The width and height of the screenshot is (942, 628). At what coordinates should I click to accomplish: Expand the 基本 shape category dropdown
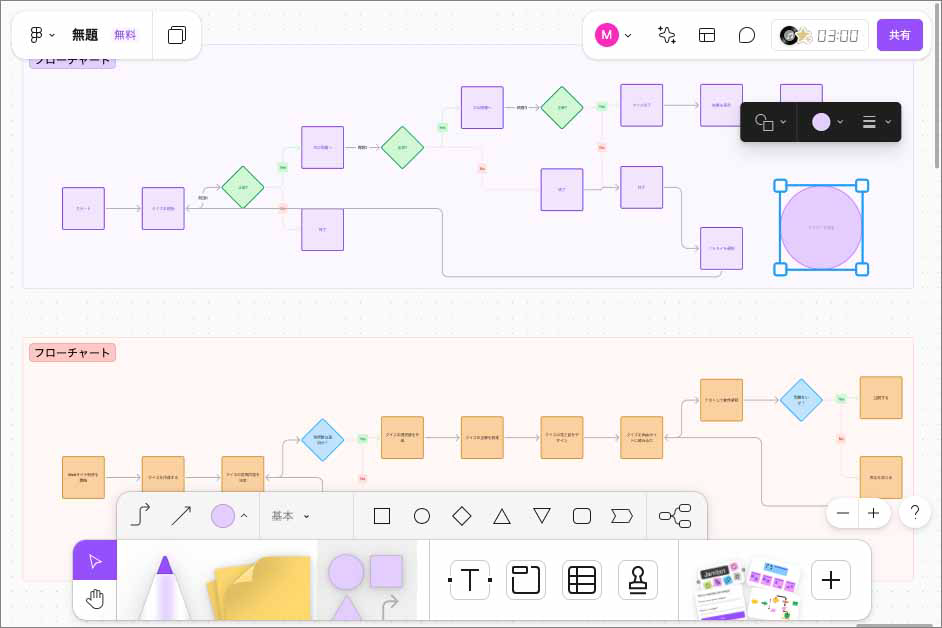291,516
